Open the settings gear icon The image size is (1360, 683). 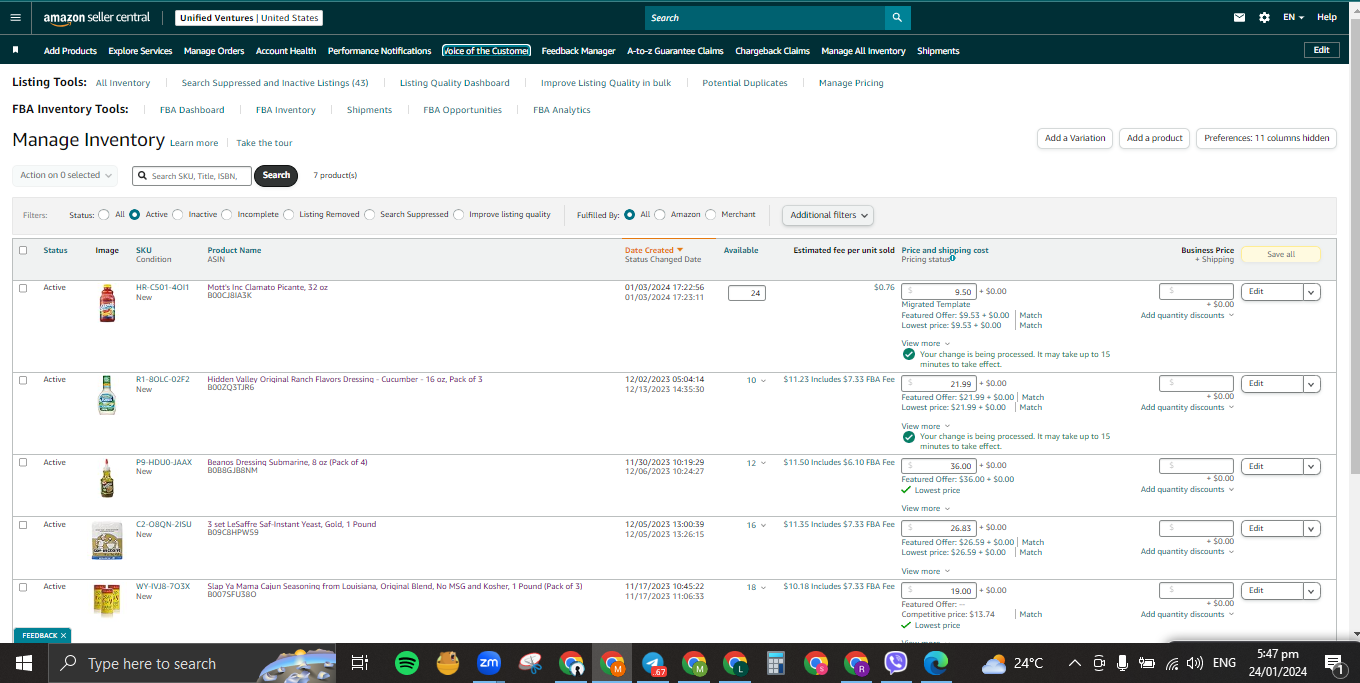[1264, 17]
